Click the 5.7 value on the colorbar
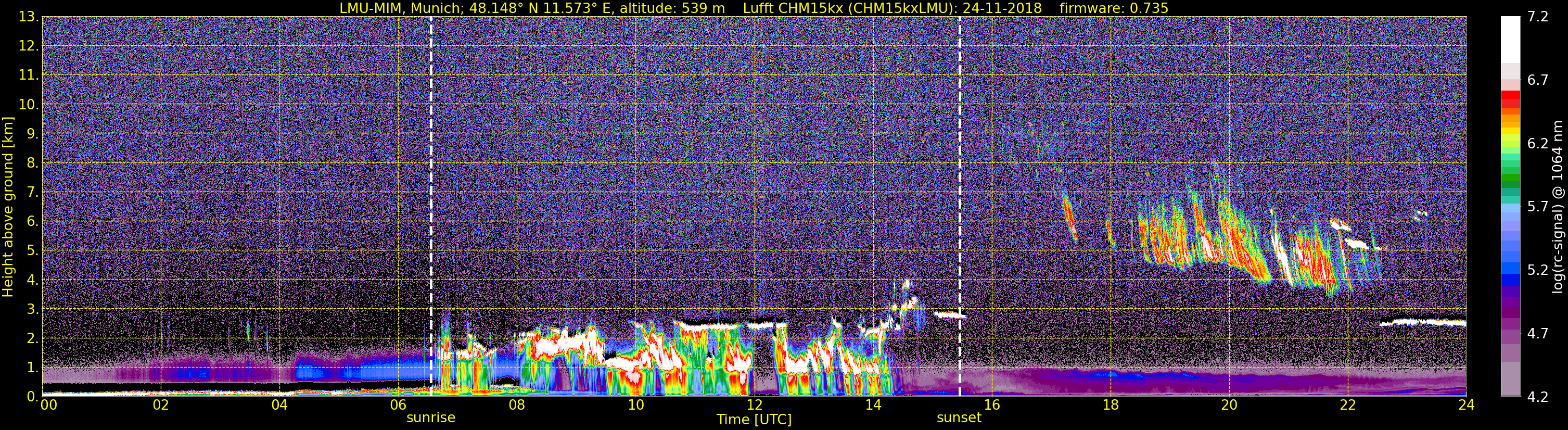Image resolution: width=1568 pixels, height=430 pixels. coord(1538,207)
